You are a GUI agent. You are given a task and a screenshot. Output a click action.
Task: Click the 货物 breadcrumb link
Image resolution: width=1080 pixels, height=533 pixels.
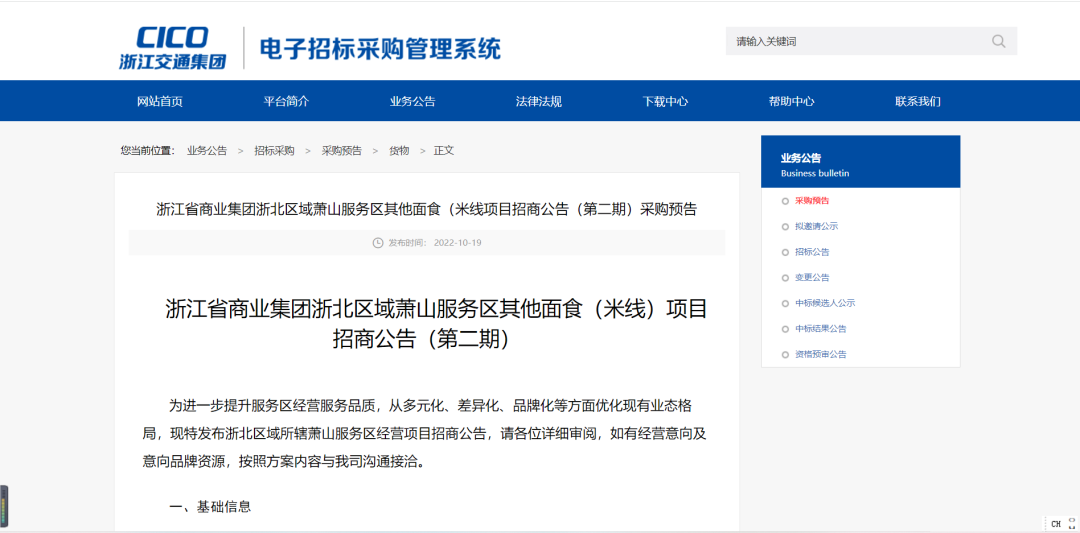coord(399,151)
